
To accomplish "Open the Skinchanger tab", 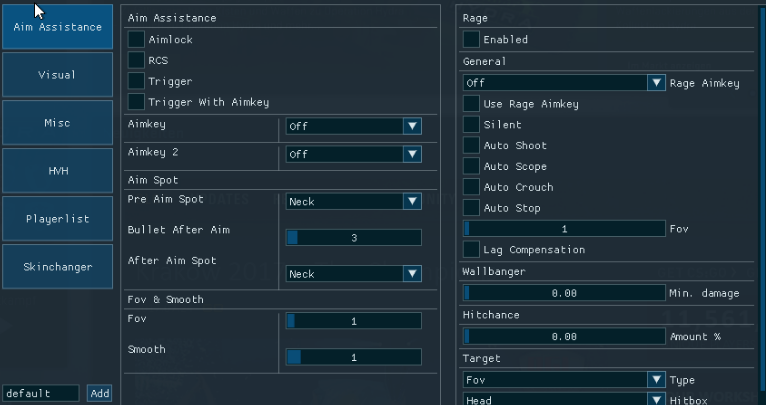I will (x=57, y=267).
